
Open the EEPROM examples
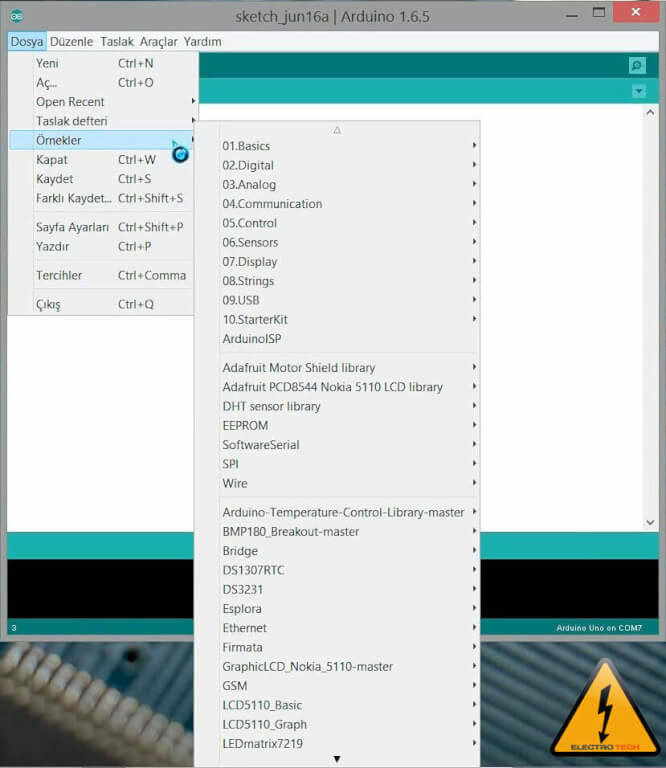[x=337, y=425]
